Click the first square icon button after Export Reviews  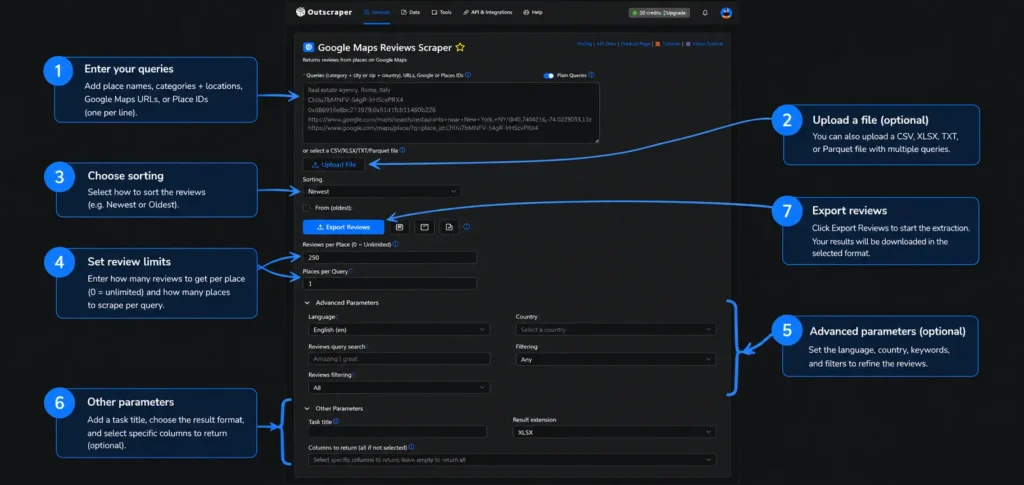(400, 227)
